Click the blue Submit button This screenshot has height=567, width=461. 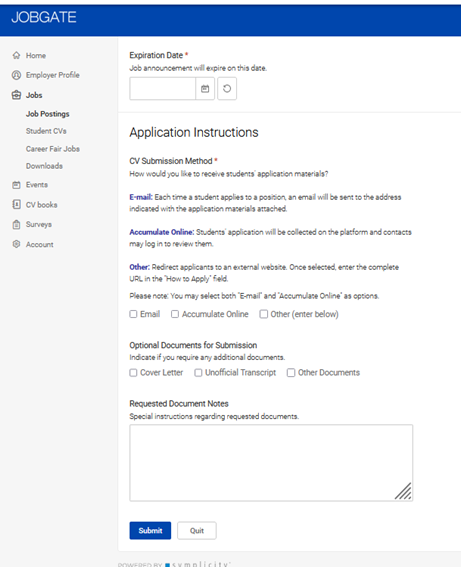150,530
